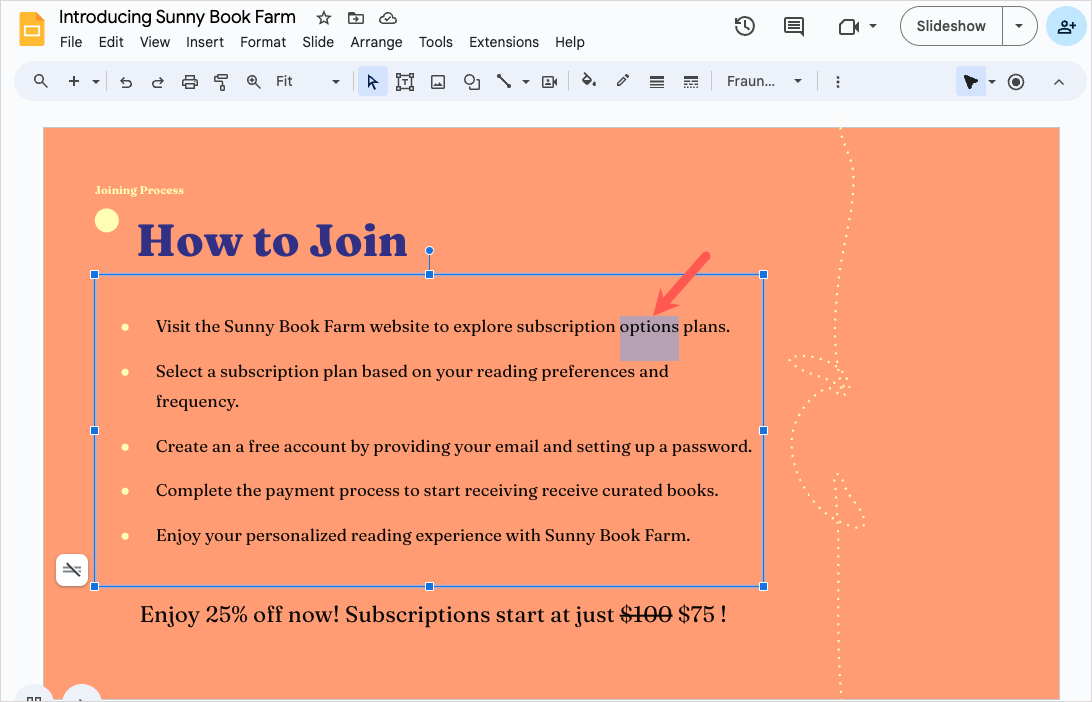Screen dimensions: 1092x702
Task: Open version history clock icon
Action: pyautogui.click(x=744, y=26)
